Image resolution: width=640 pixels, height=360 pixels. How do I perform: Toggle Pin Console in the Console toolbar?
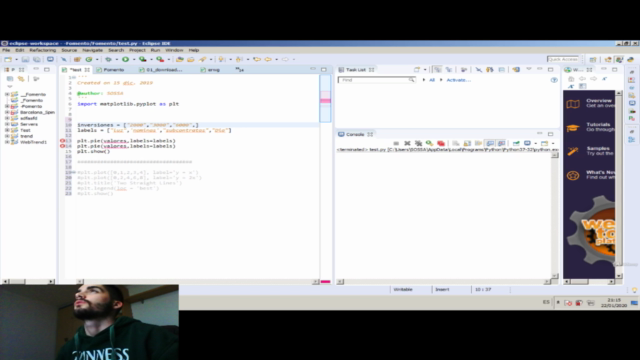[516, 143]
